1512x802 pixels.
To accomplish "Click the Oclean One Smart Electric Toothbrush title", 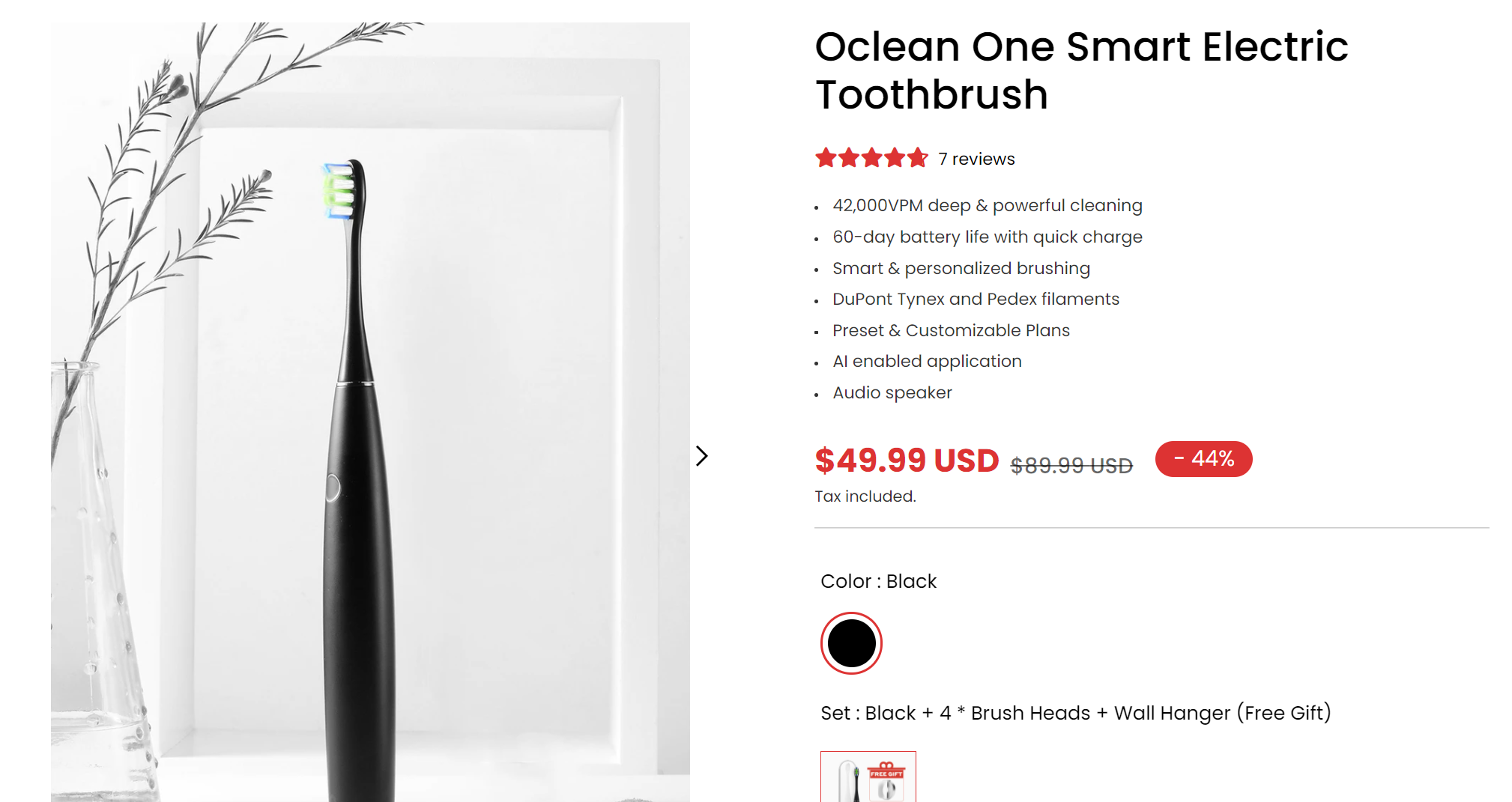I will point(1080,70).
